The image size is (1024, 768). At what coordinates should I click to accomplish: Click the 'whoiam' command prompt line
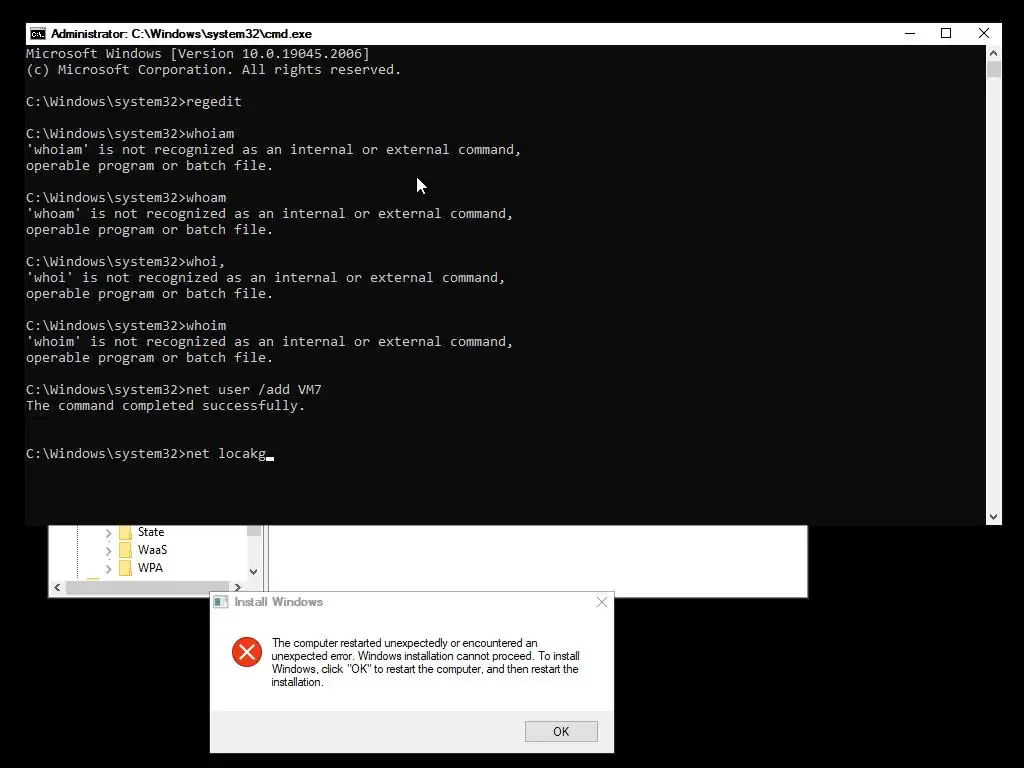click(x=130, y=133)
